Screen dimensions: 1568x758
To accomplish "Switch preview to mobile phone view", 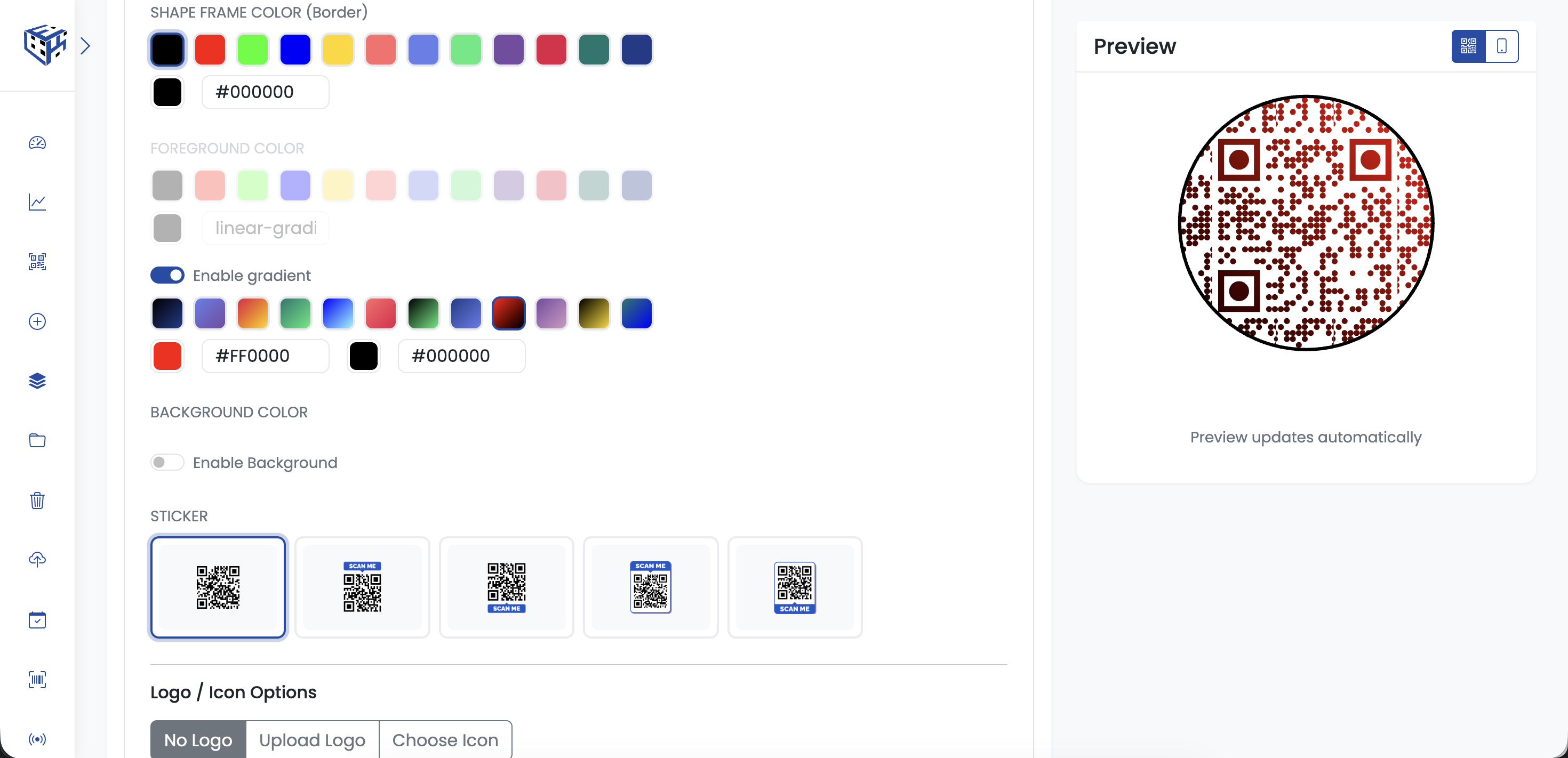I will 1502,46.
